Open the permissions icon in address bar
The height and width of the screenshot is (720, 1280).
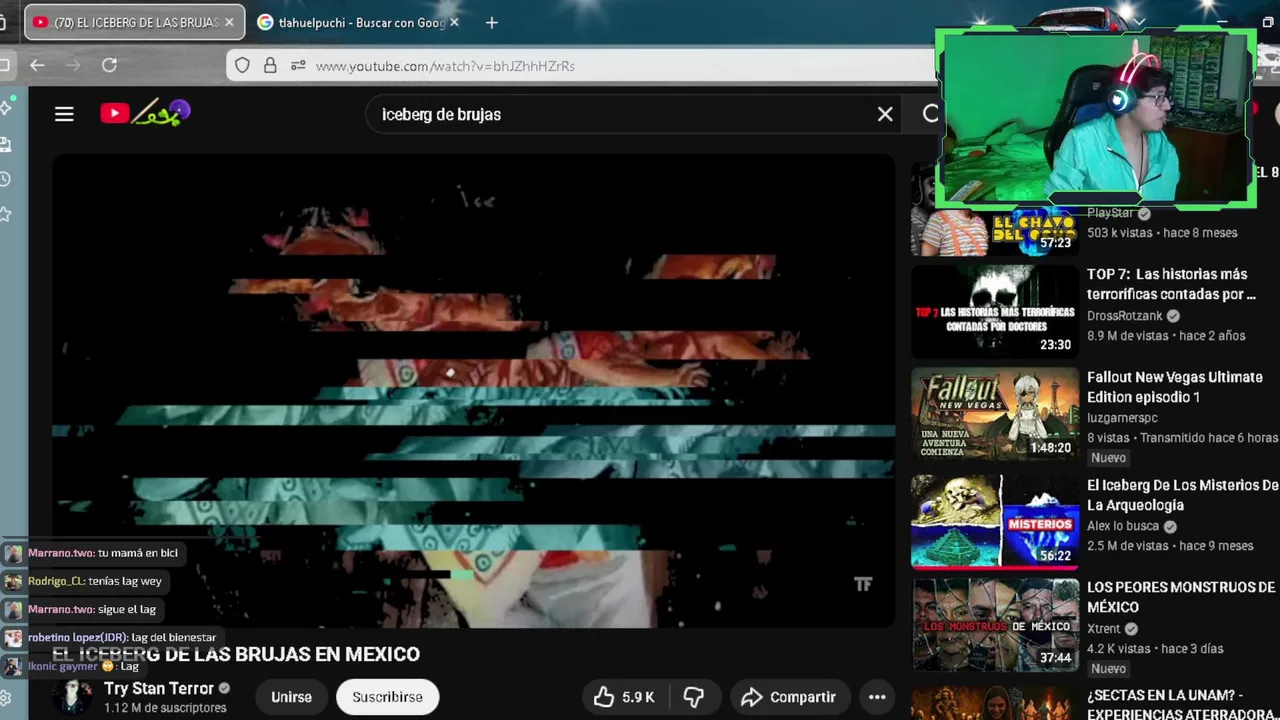pyautogui.click(x=298, y=66)
